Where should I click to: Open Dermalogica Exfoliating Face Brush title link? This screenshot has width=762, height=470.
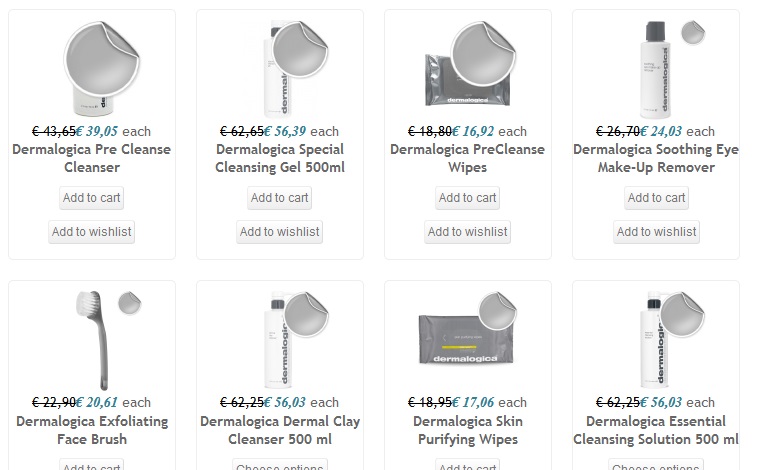click(92, 430)
